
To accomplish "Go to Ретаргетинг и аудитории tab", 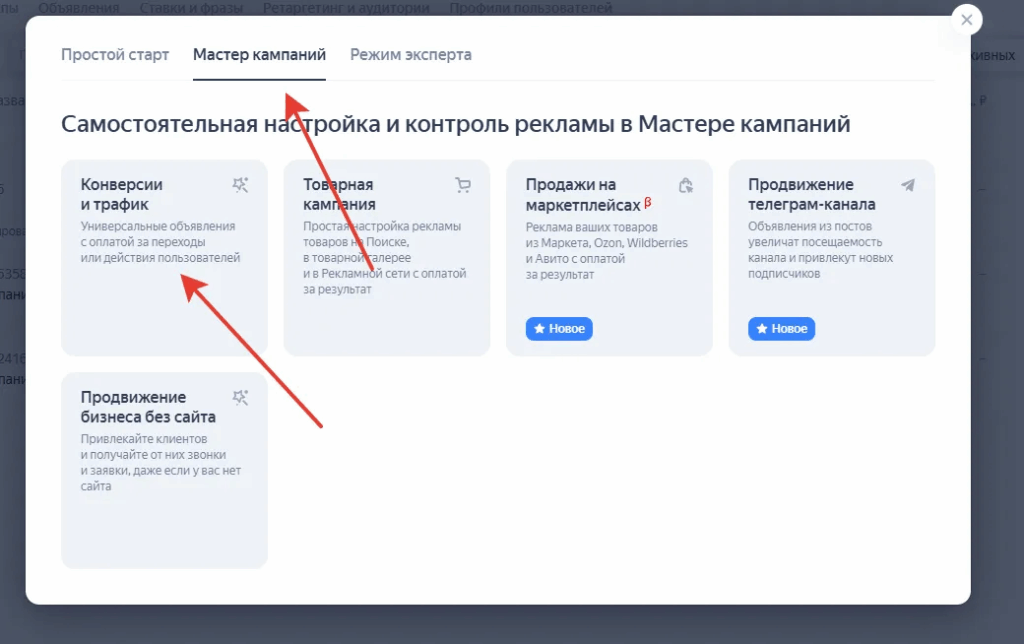I will pos(346,8).
